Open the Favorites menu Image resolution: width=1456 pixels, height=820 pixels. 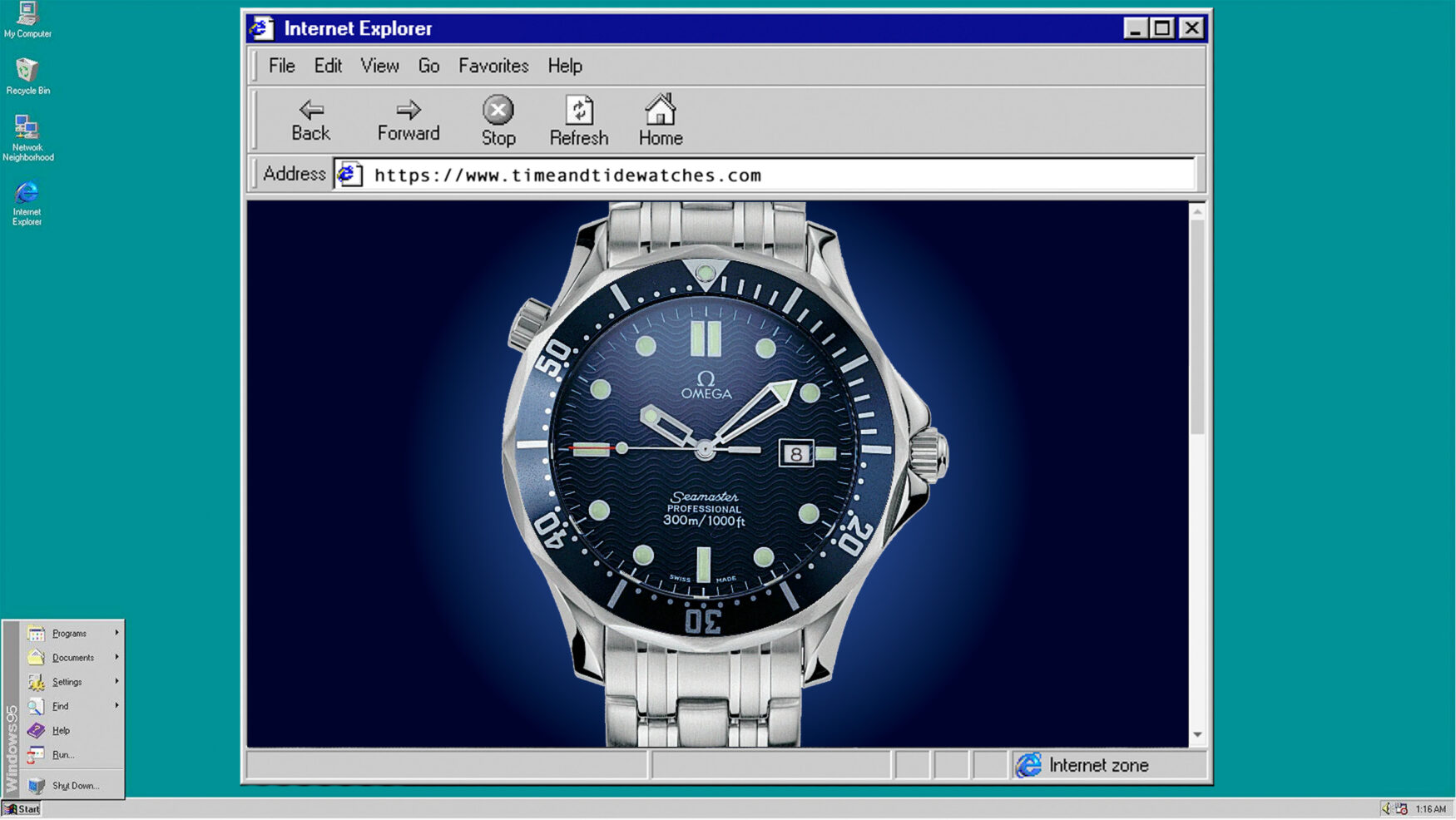[493, 66]
